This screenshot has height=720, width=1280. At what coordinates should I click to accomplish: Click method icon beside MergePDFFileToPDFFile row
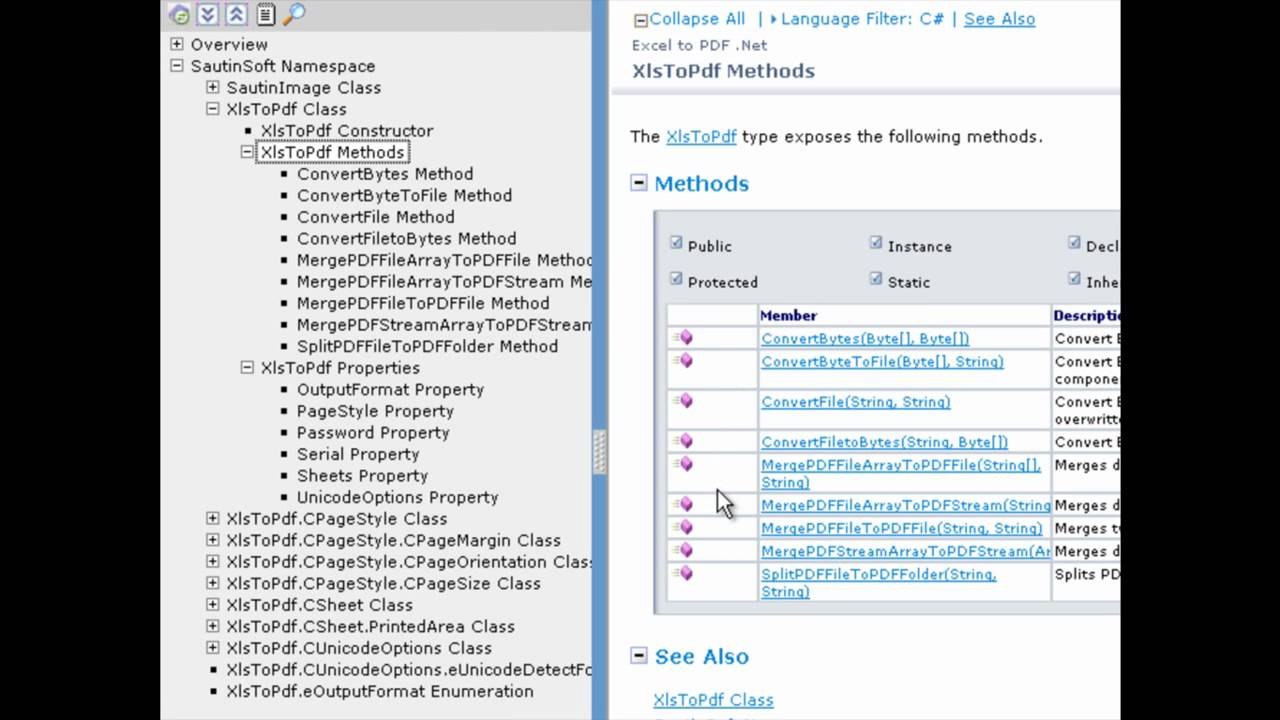(683, 527)
